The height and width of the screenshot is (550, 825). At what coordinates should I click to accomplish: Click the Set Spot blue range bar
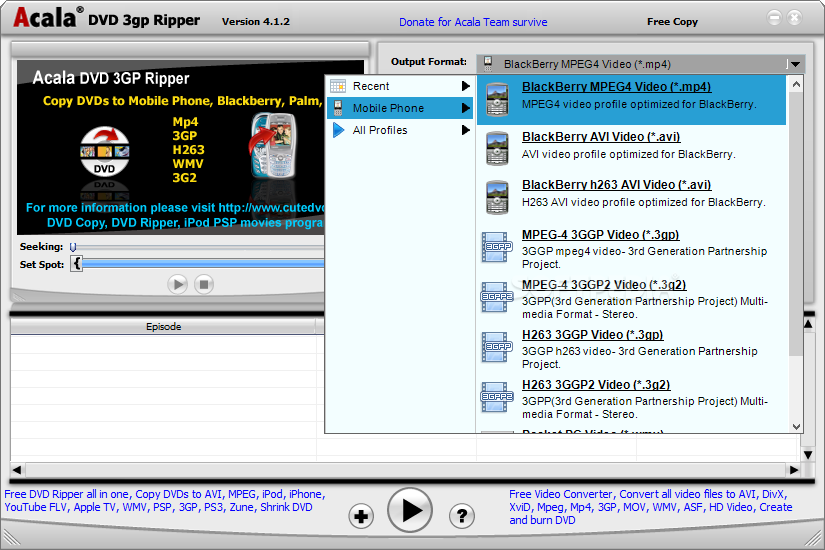pos(204,264)
